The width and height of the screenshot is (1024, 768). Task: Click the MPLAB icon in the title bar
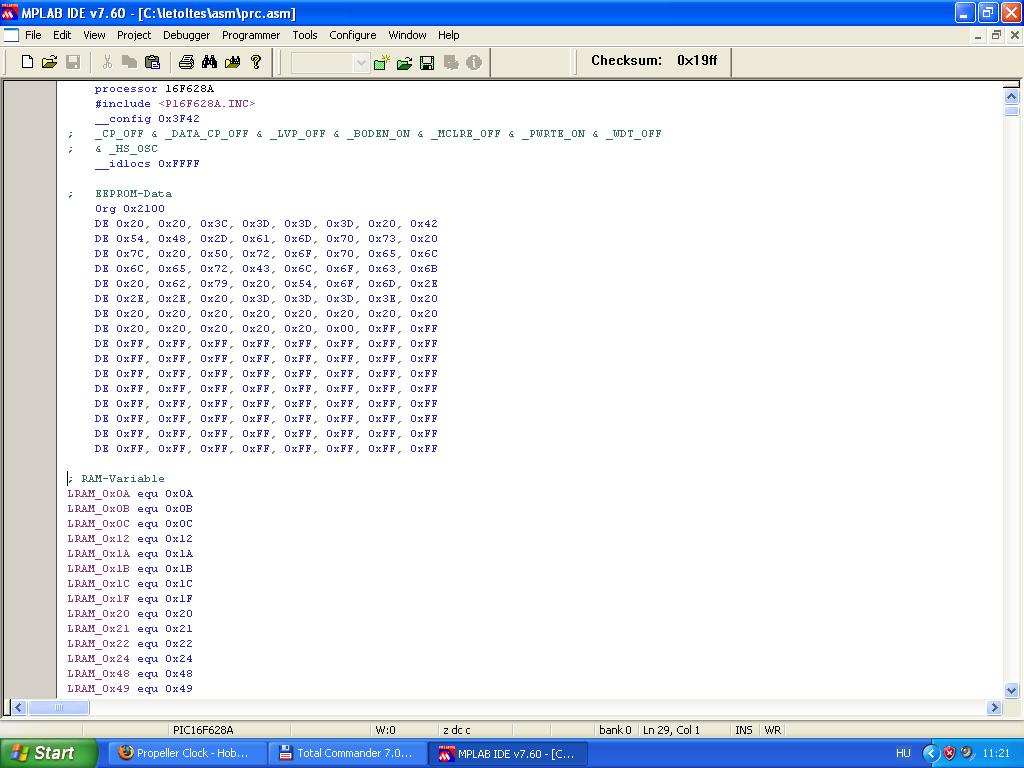[10, 12]
